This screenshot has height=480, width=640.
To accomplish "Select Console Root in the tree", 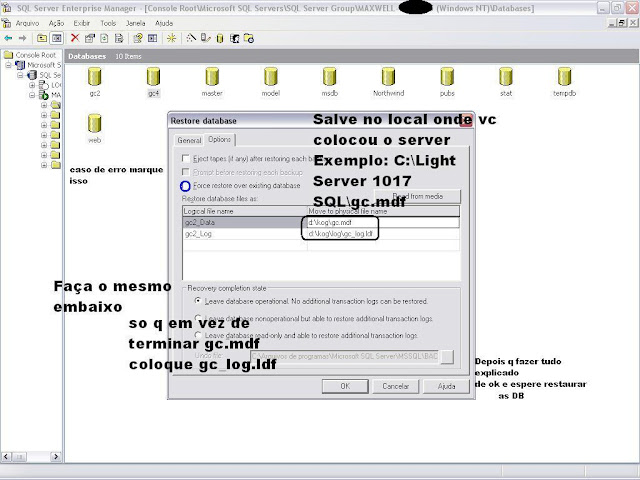I will point(35,55).
